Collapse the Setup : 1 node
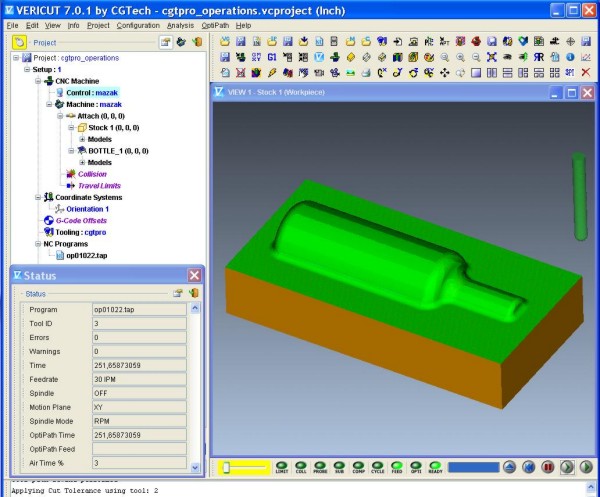Screen dimensions: 600x497 click(x=27, y=69)
